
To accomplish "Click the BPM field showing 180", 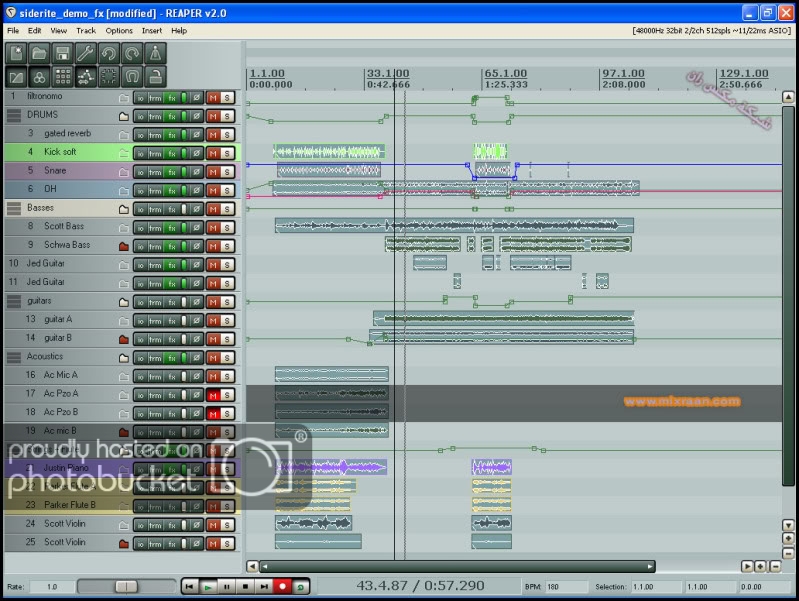I will [565, 587].
